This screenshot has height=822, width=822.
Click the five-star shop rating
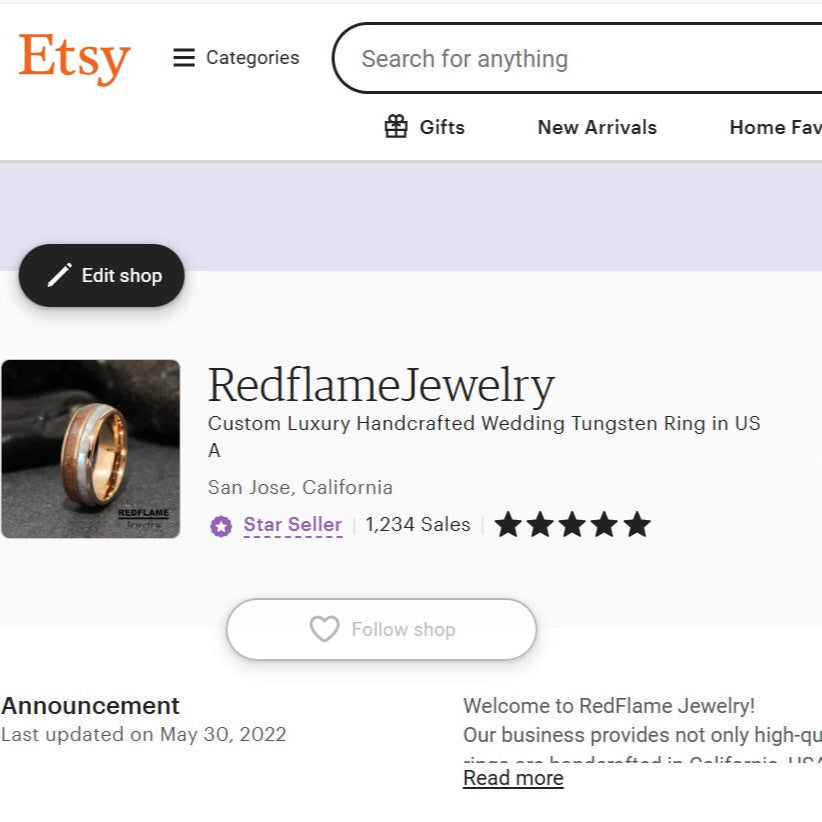tap(572, 525)
